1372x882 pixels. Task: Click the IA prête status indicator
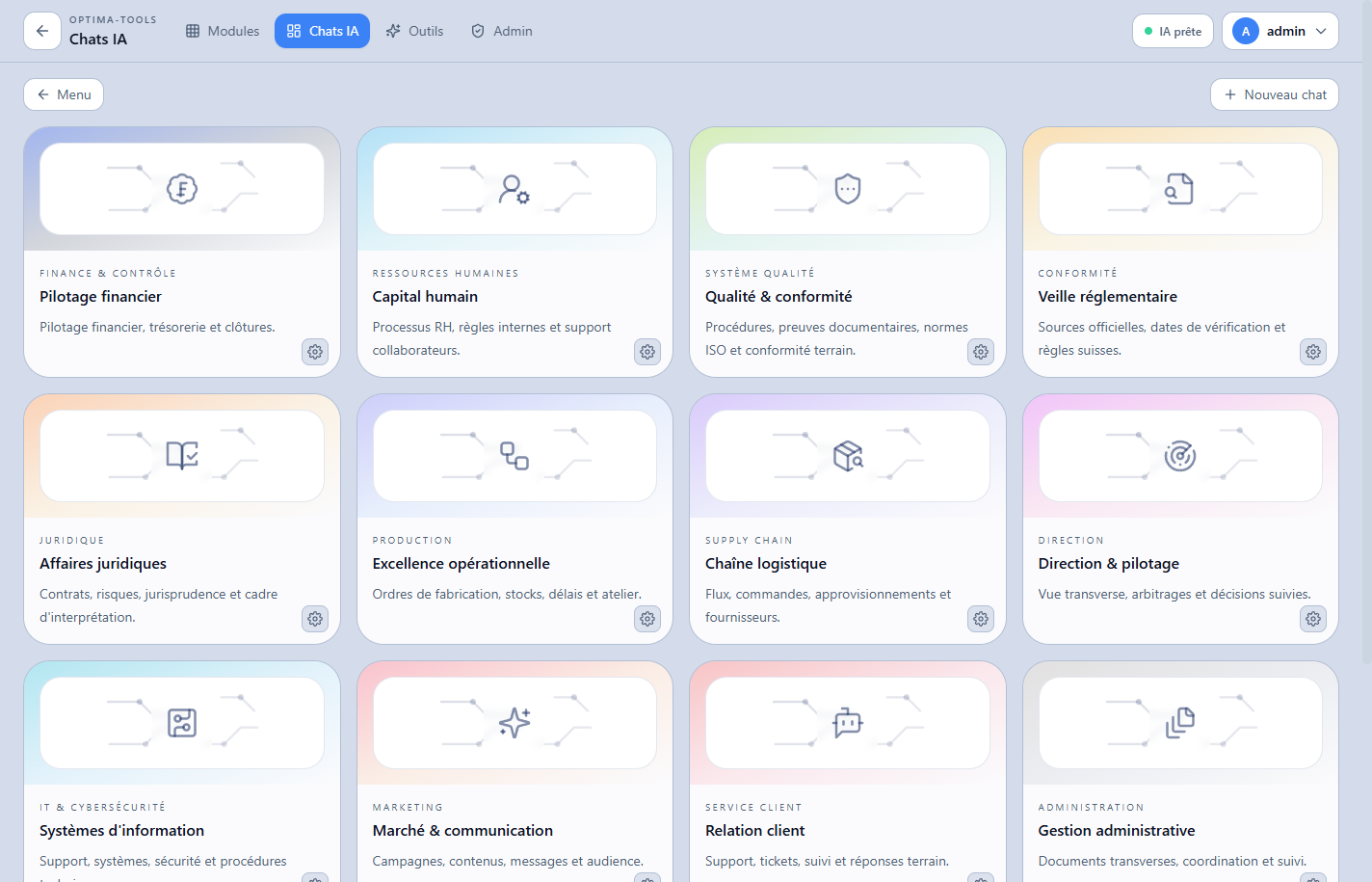1173,31
